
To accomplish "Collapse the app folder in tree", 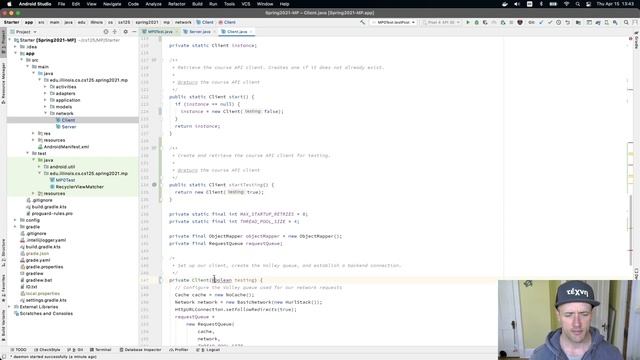I will click(x=16, y=53).
